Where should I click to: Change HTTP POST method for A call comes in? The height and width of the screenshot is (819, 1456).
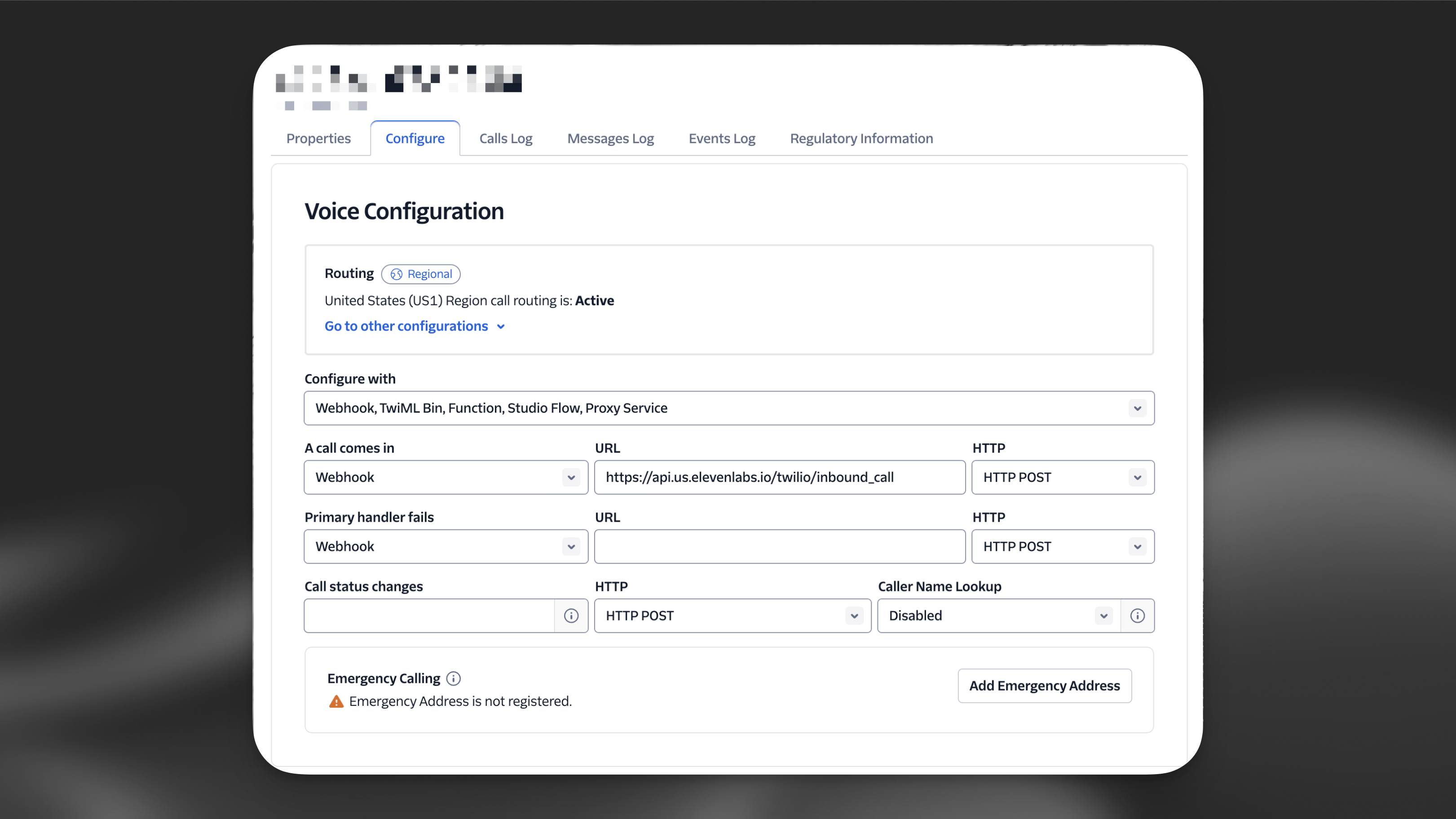(x=1137, y=477)
